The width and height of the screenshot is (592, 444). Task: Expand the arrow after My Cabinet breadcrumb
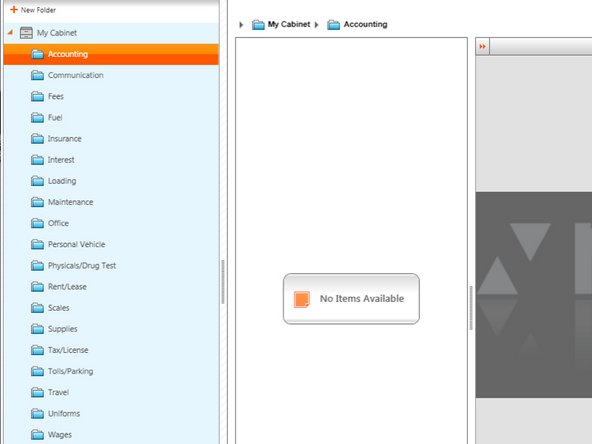pos(316,25)
